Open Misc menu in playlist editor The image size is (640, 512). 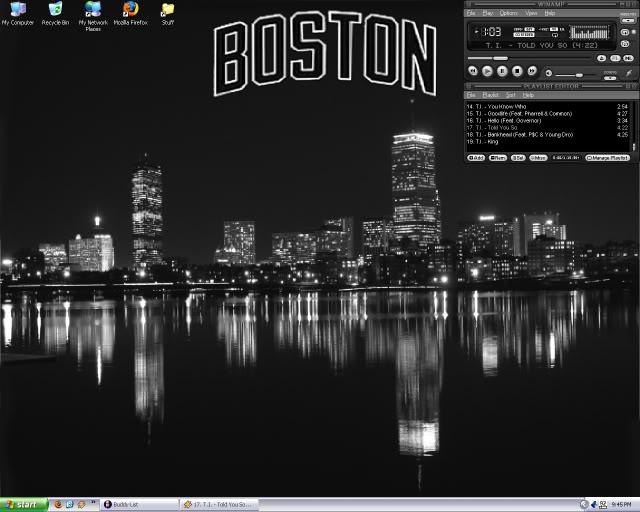point(538,158)
